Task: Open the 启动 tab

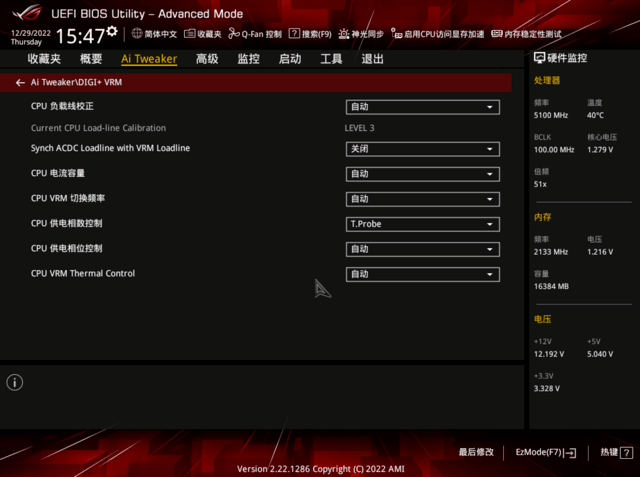Action: pyautogui.click(x=290, y=59)
